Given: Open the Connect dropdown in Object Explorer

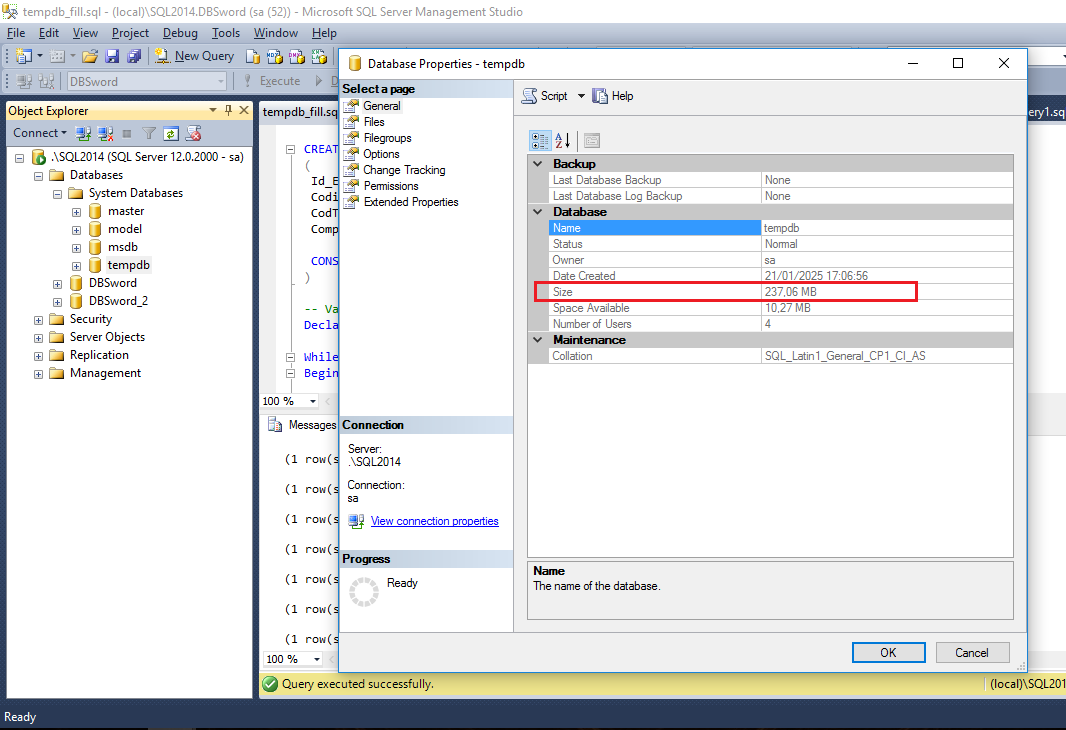Looking at the screenshot, I should pos(40,133).
